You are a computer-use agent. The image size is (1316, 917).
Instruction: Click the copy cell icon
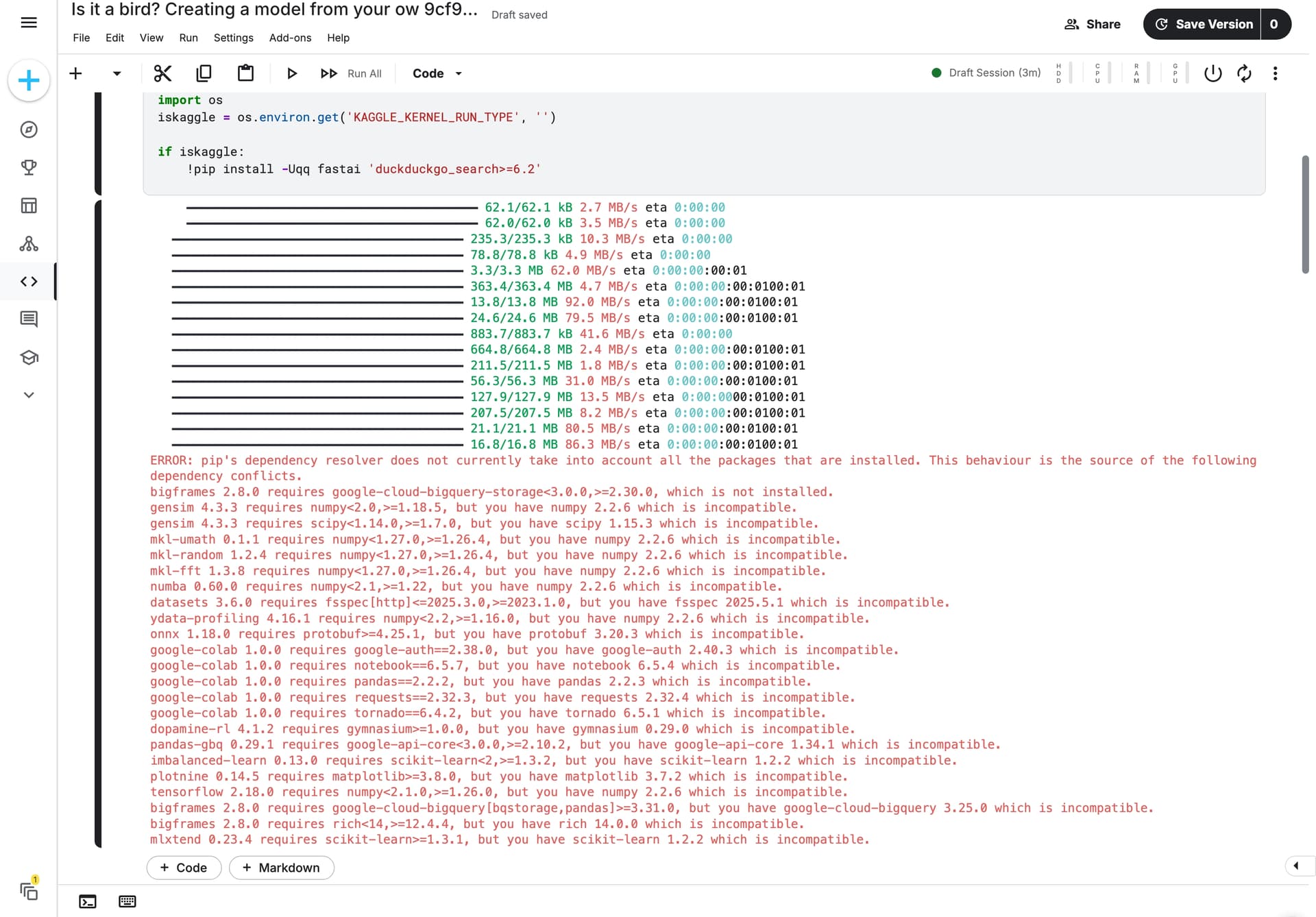pyautogui.click(x=204, y=73)
